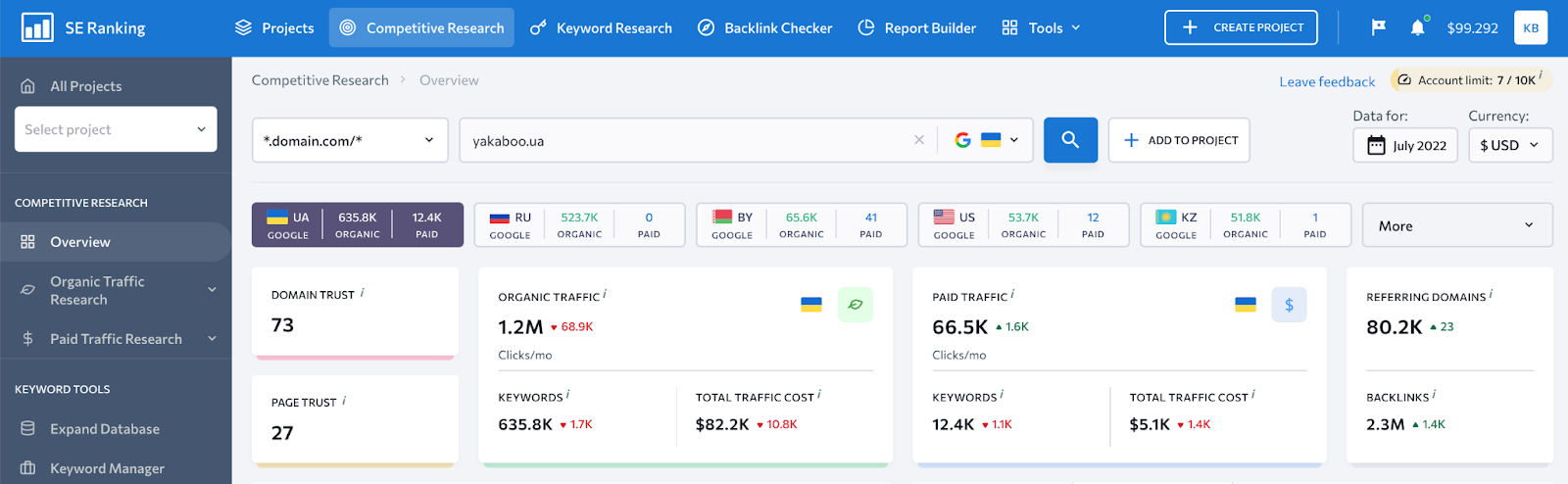
Task: Click the Domain Trust info icon
Action: pos(363,292)
